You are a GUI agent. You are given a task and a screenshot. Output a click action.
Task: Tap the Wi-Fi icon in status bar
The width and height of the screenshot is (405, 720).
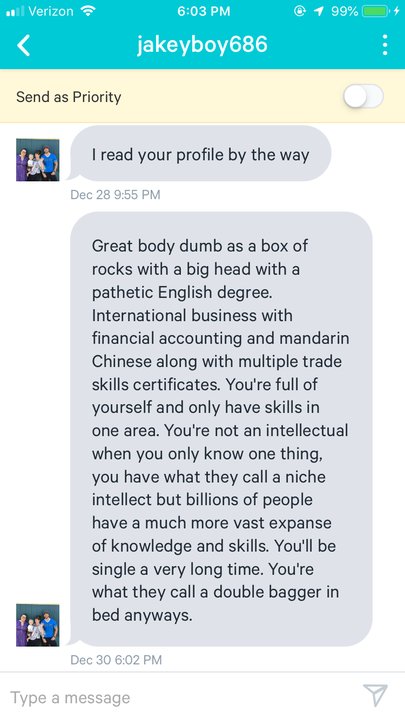pyautogui.click(x=87, y=11)
